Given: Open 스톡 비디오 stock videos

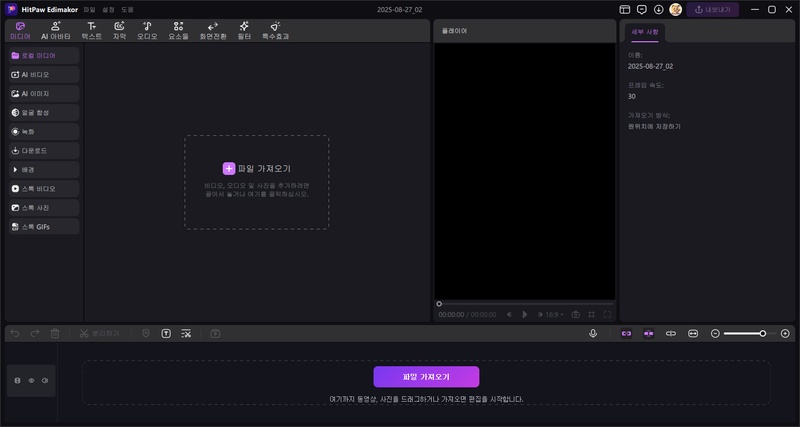Looking at the screenshot, I should 44,189.
